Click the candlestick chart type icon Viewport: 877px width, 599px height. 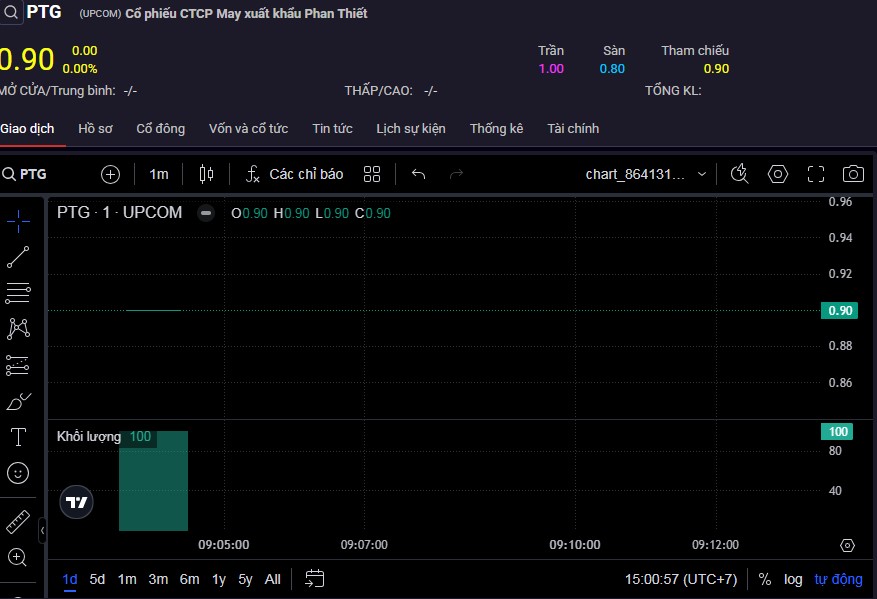click(x=206, y=174)
